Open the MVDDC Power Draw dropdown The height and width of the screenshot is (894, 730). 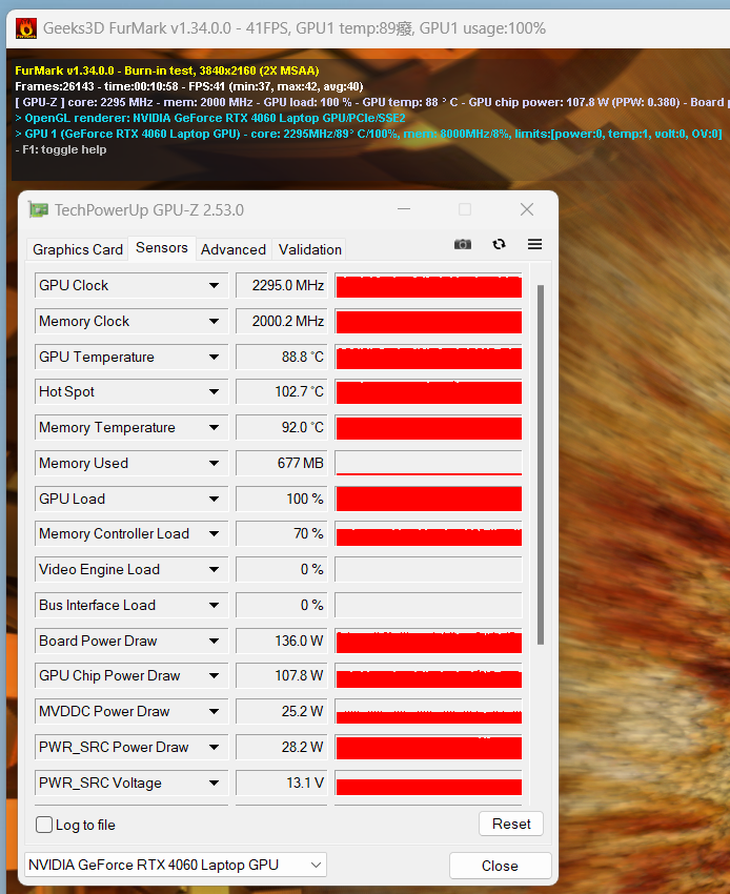[x=214, y=712]
